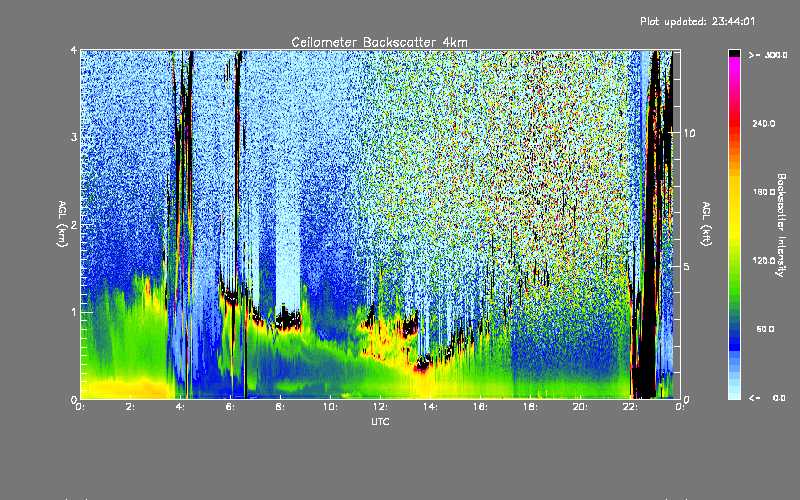The height and width of the screenshot is (500, 800).
Task: Click the right 'AGL (kft)' axis label
Action: (x=706, y=224)
